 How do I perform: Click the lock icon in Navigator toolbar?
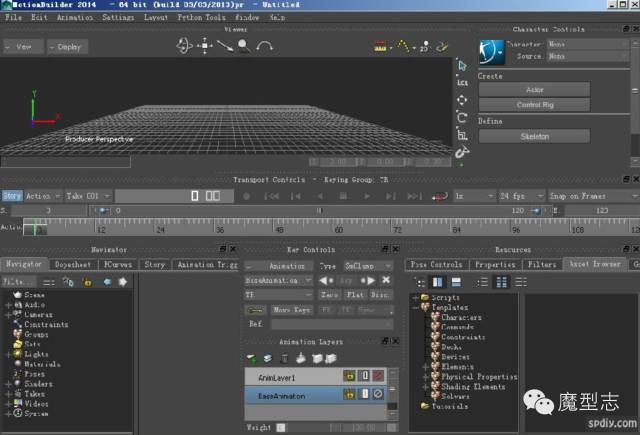[87, 282]
